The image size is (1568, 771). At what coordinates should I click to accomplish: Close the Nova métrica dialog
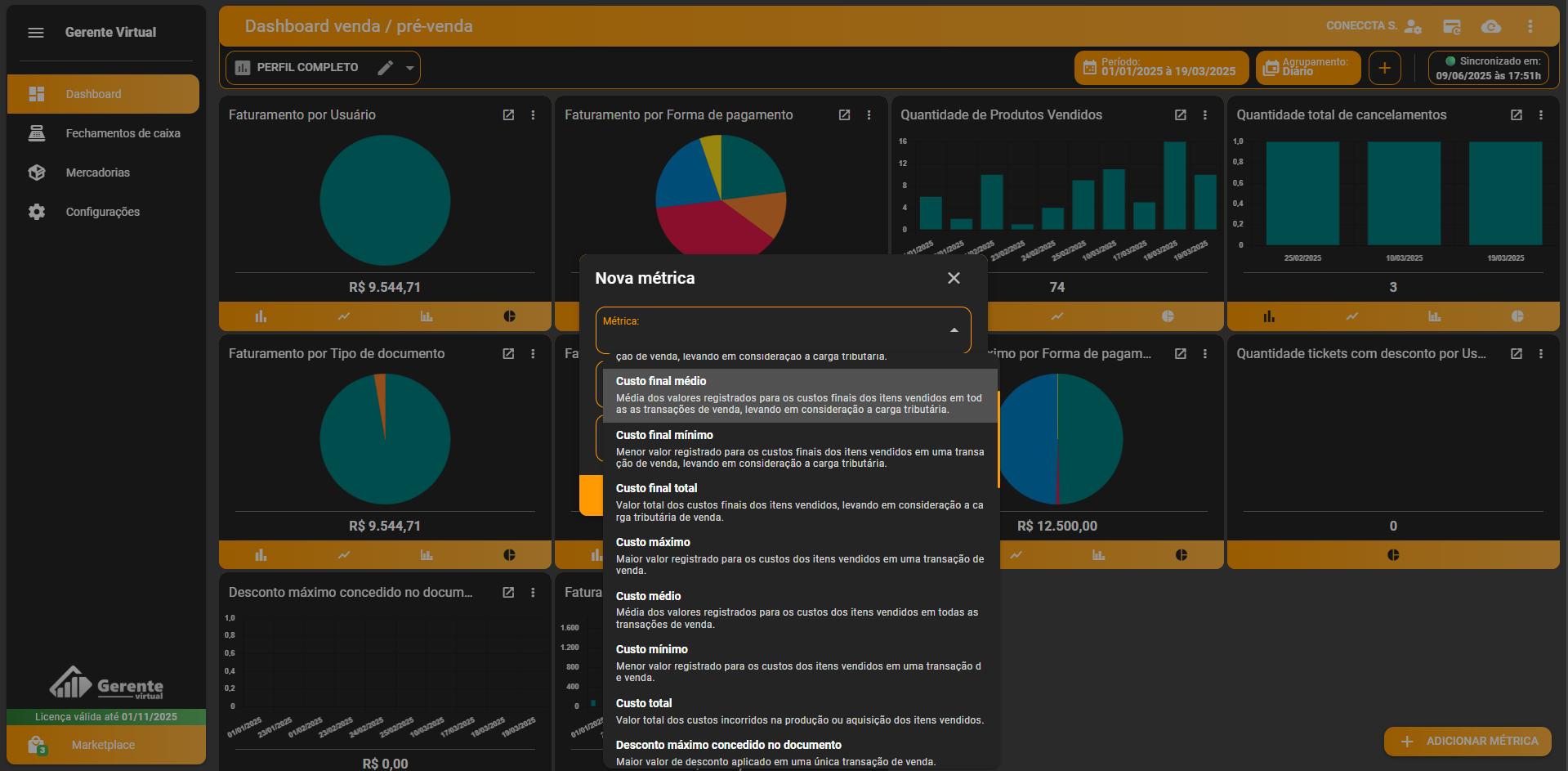click(954, 278)
